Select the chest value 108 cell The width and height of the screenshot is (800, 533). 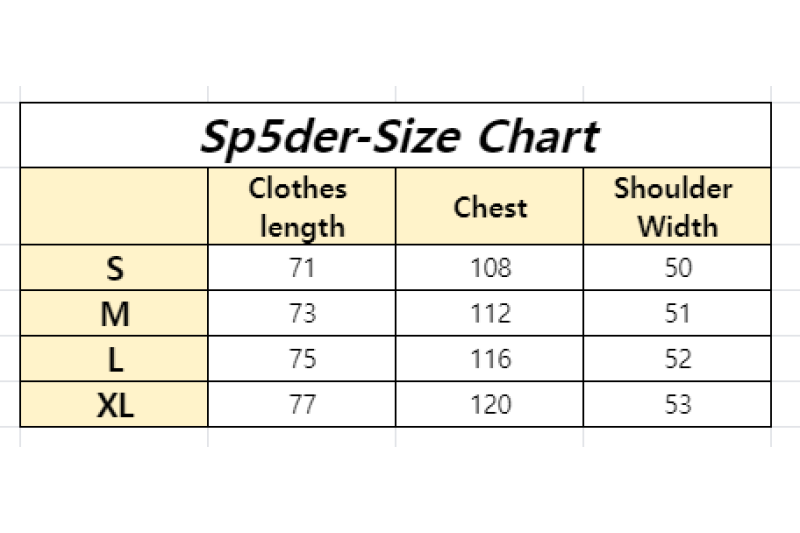click(490, 268)
